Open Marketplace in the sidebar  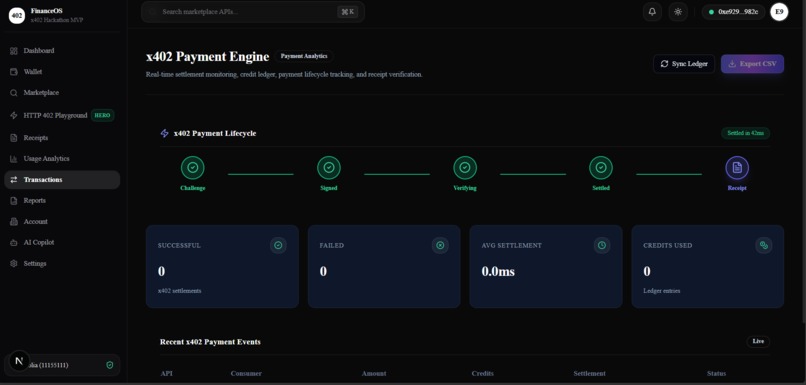click(x=62, y=93)
